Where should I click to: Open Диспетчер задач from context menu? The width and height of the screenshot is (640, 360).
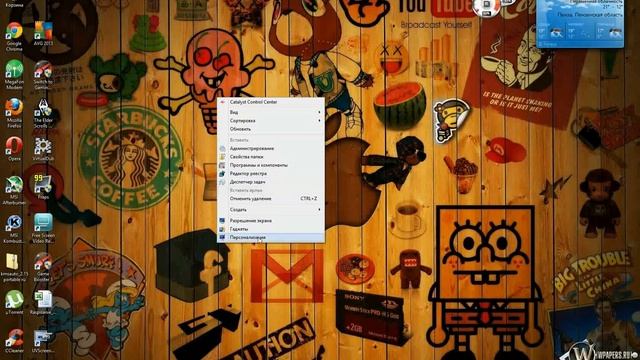pos(271,182)
